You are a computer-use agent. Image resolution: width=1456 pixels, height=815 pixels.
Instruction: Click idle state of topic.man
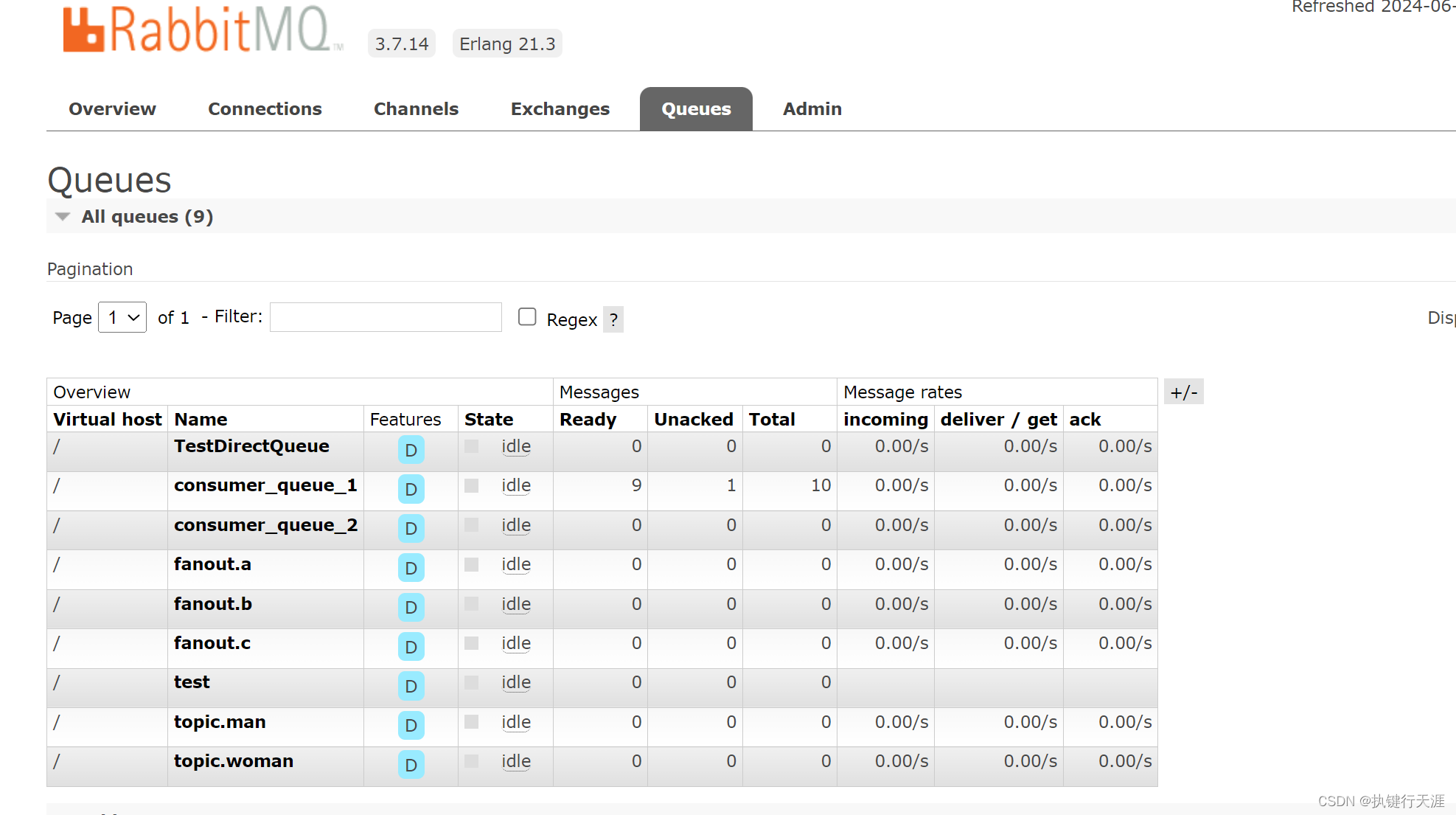[516, 722]
